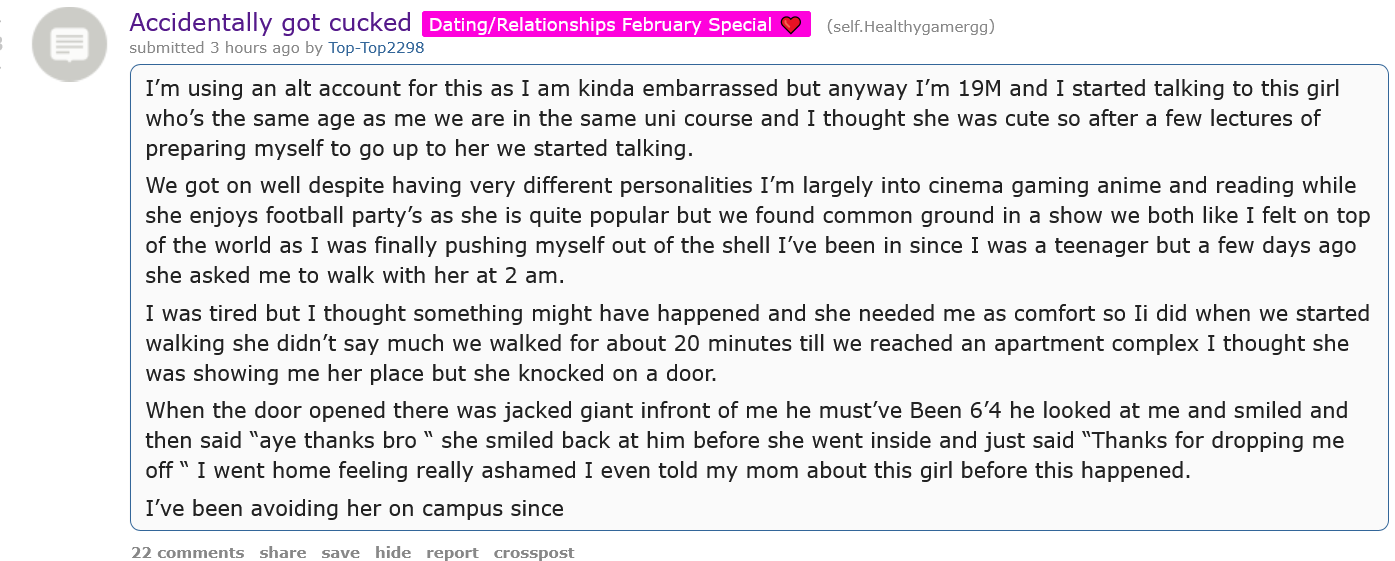1395x561 pixels.
Task: Click the final line "I've been avoiding her"
Action: [x=354, y=508]
